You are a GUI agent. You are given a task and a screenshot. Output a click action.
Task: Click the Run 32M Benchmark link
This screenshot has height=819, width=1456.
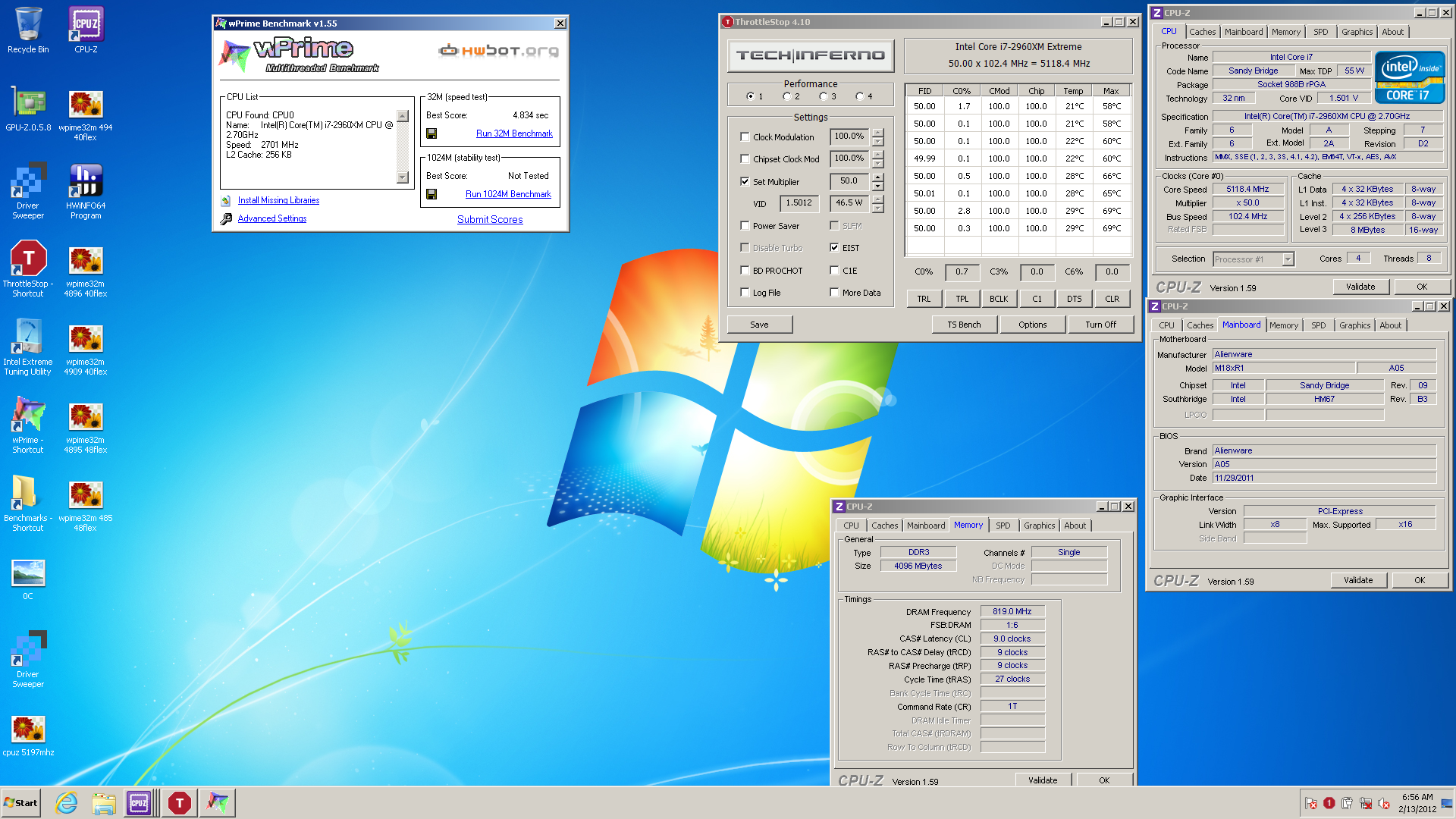pos(514,133)
